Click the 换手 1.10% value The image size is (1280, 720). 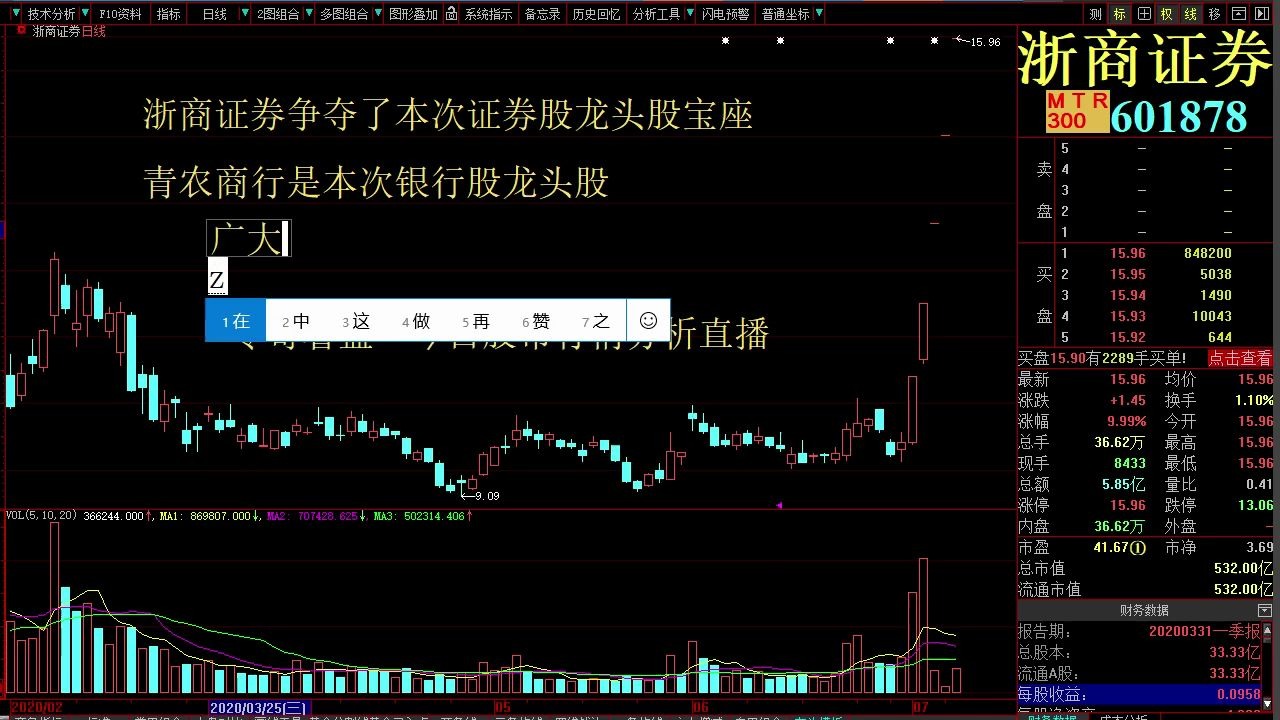(x=1255, y=400)
